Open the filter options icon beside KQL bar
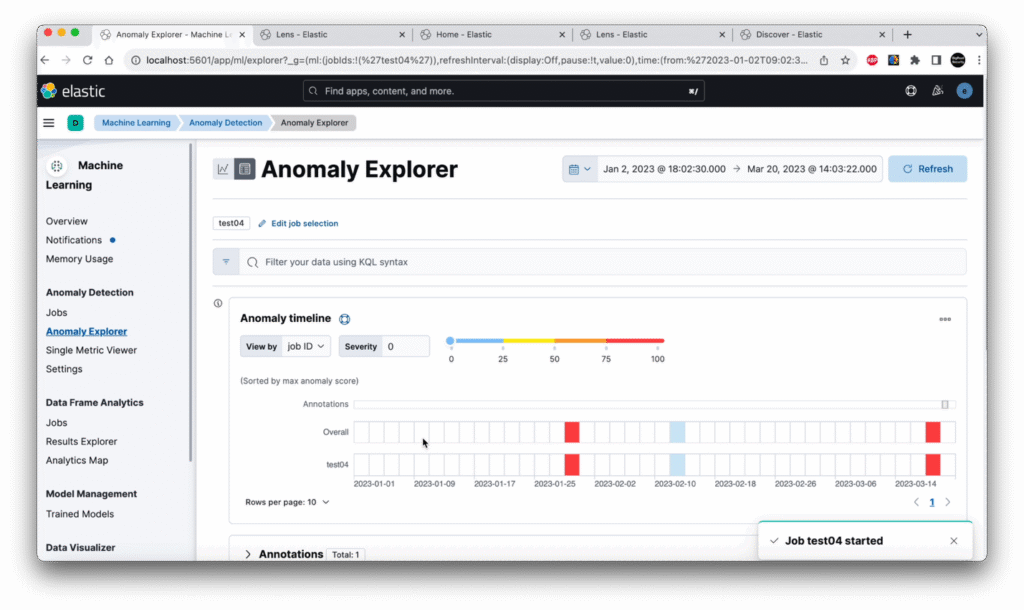The width and height of the screenshot is (1024, 610). (x=225, y=262)
